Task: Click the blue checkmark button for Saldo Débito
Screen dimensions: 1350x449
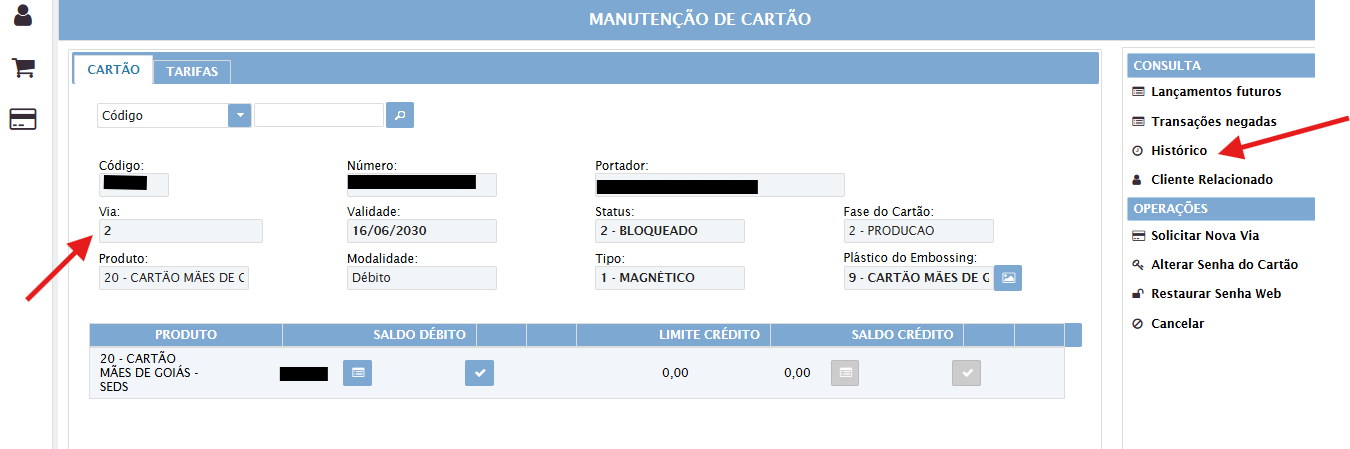Action: point(480,373)
